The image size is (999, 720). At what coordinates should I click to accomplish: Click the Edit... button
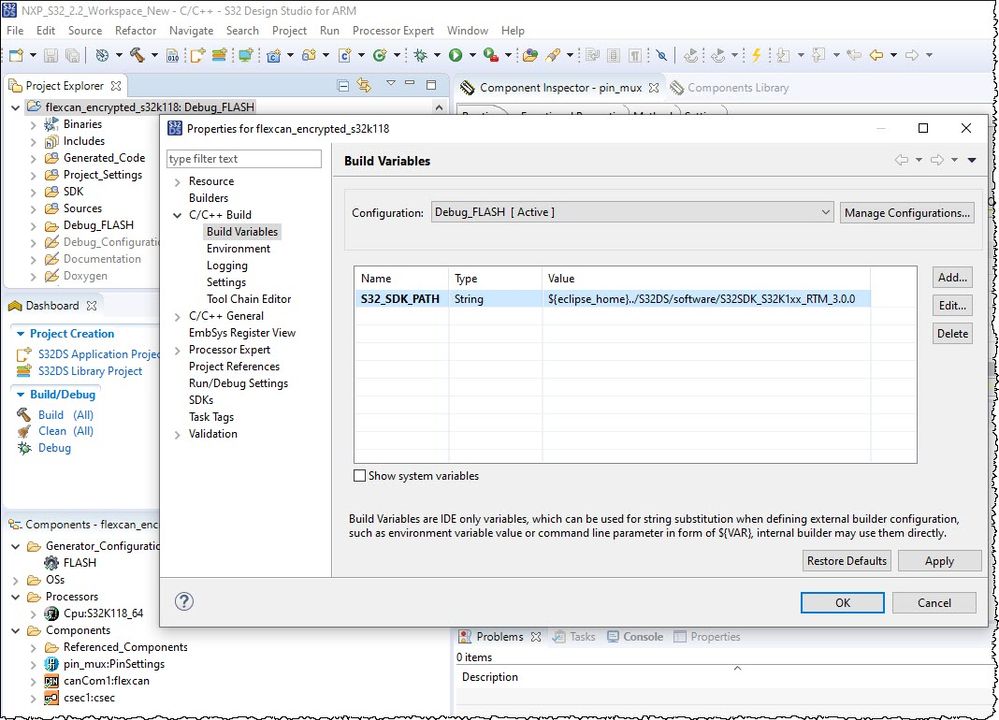pos(952,305)
